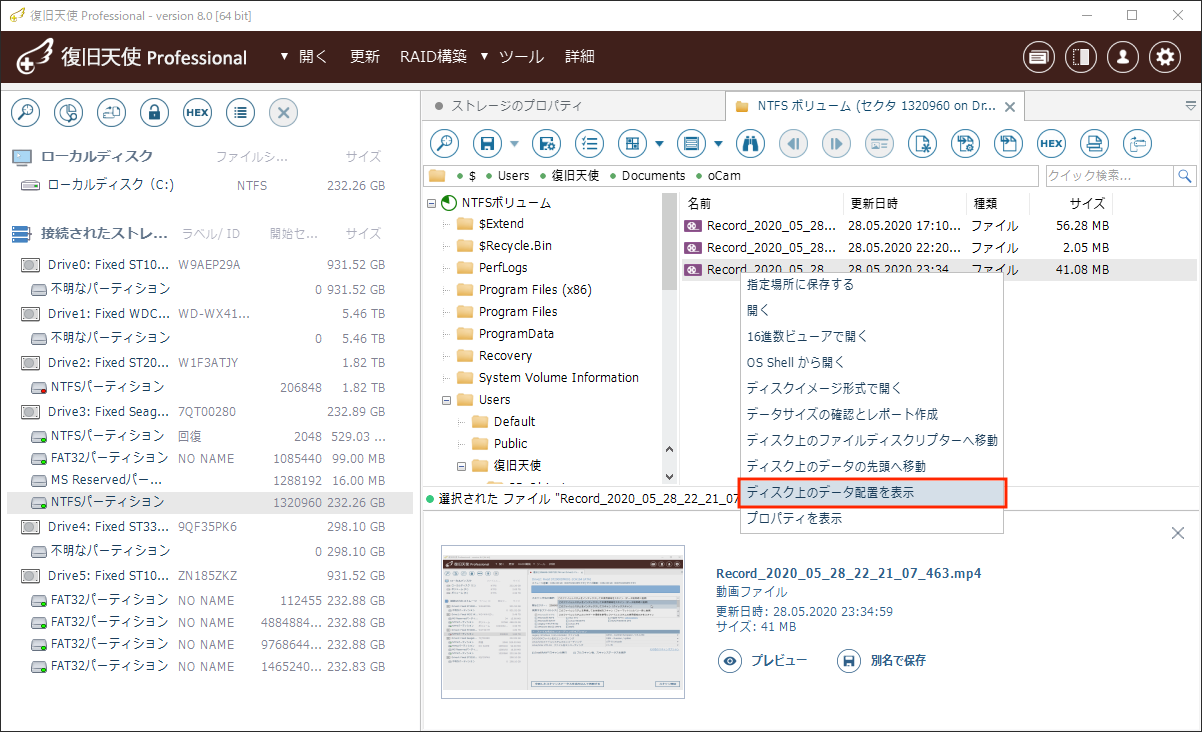Viewport: 1202px width, 732px height.
Task: Click Users in the breadcrumb path
Action: click(514, 176)
